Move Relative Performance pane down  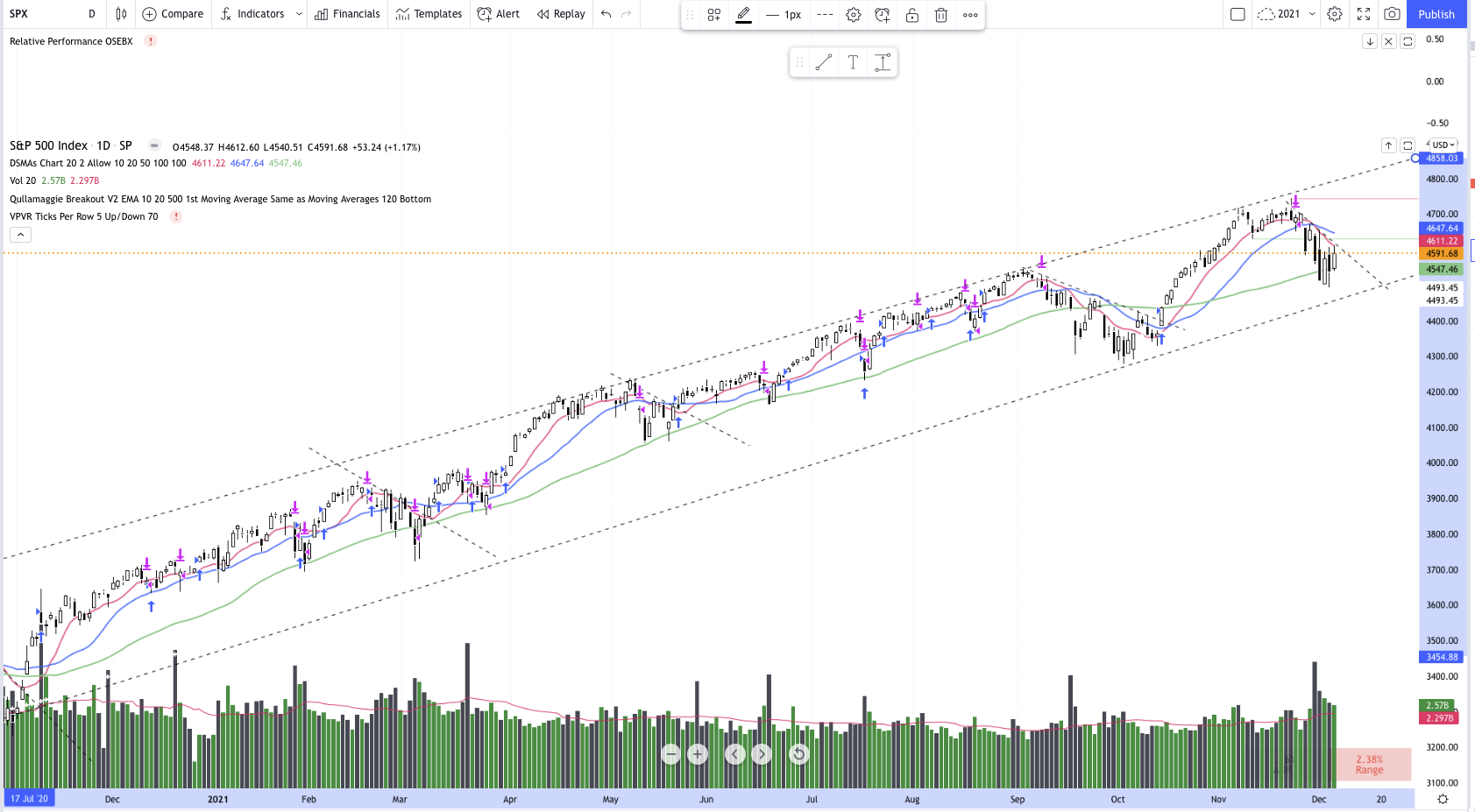coord(1370,41)
